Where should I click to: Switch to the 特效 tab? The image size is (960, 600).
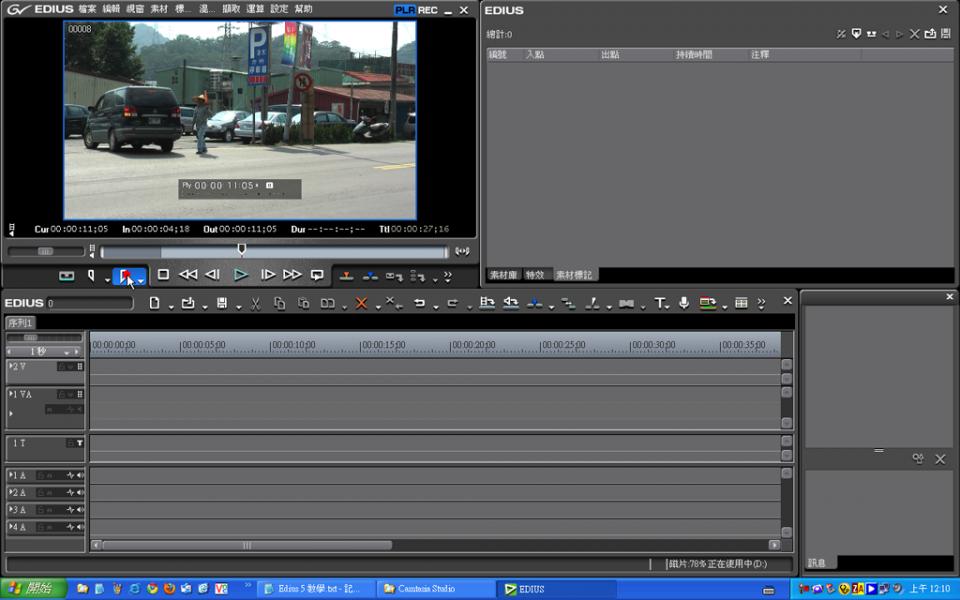535,275
